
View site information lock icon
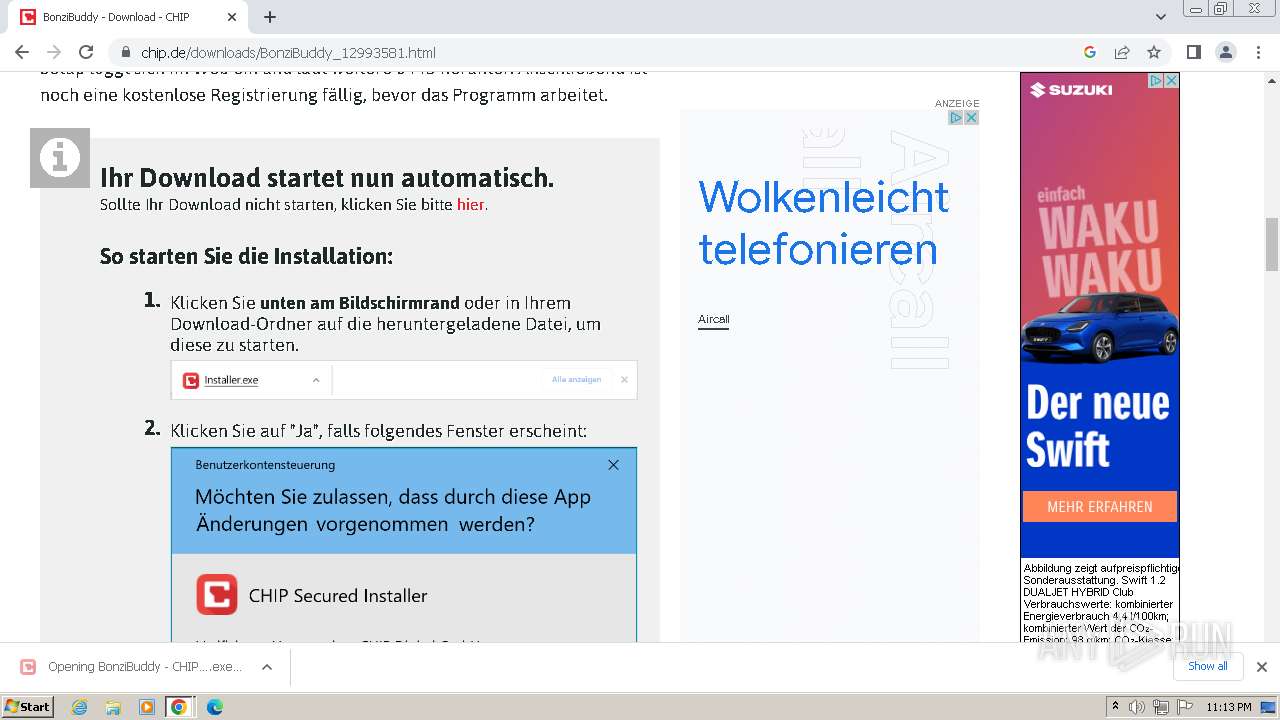coord(126,53)
